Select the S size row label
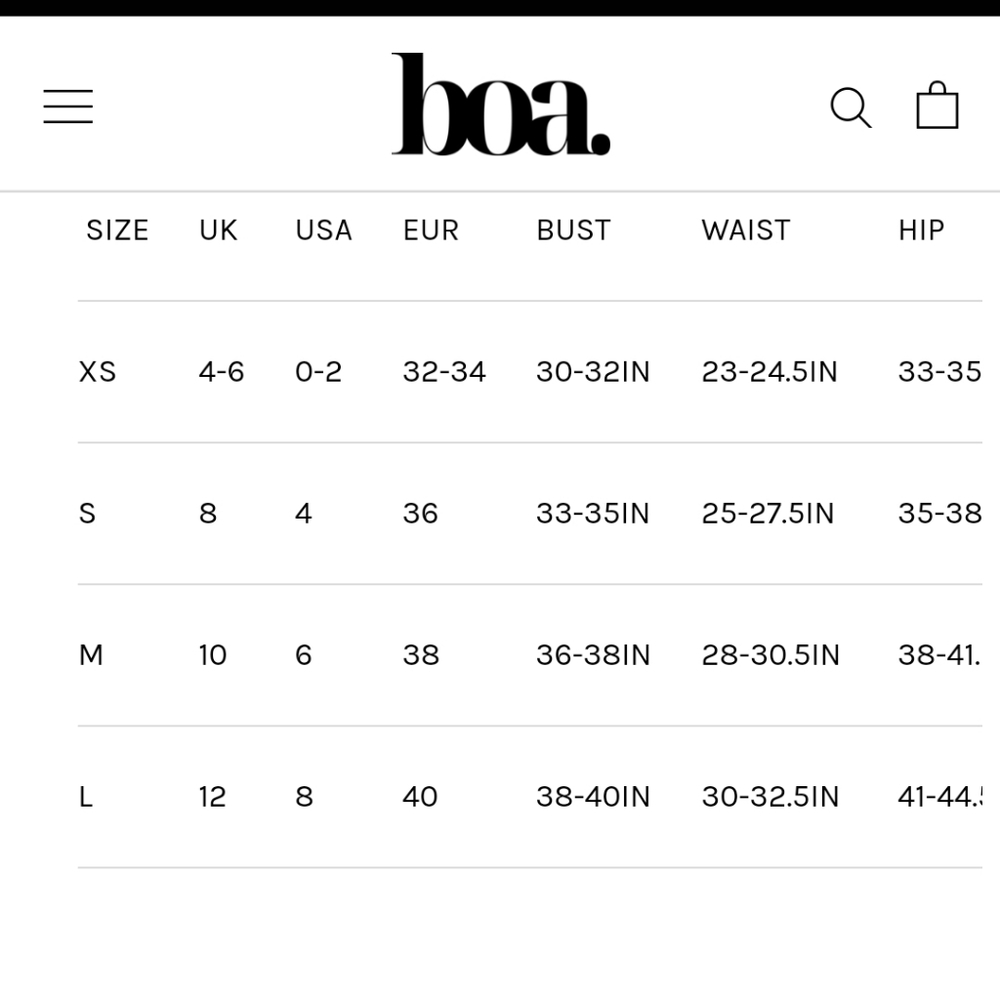 [87, 513]
